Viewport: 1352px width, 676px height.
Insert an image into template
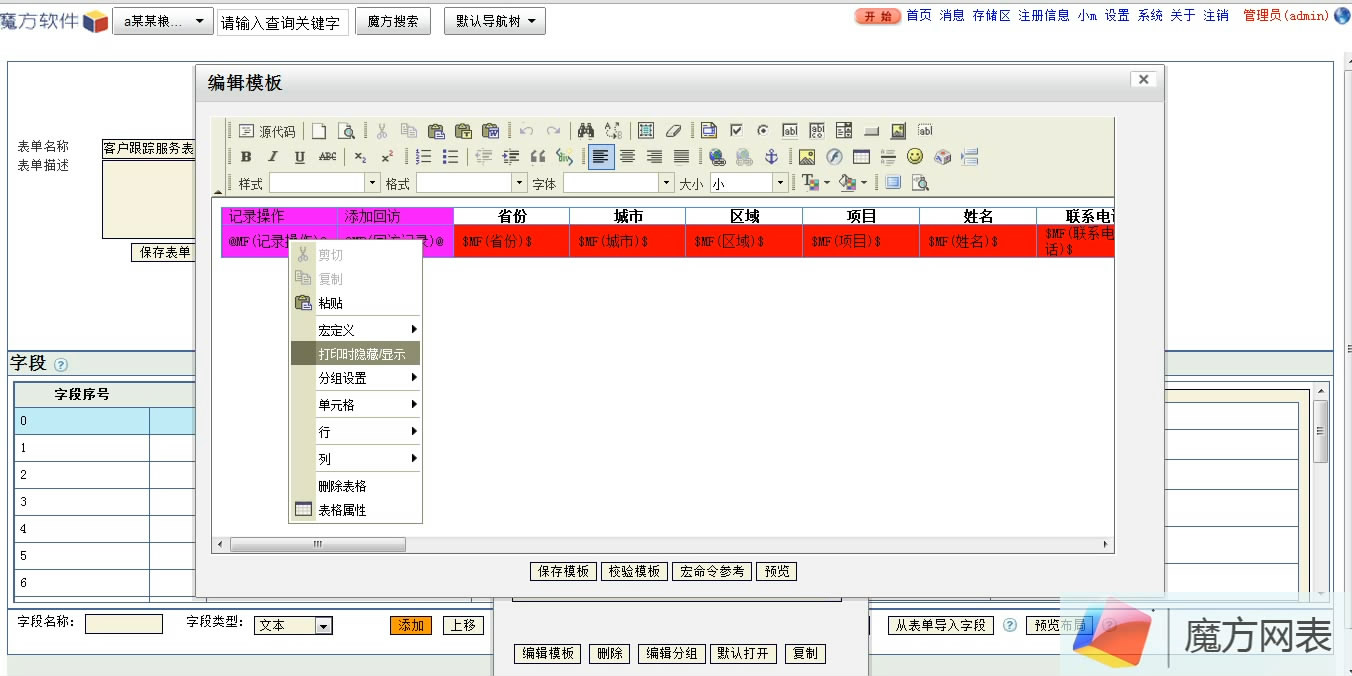coord(807,157)
